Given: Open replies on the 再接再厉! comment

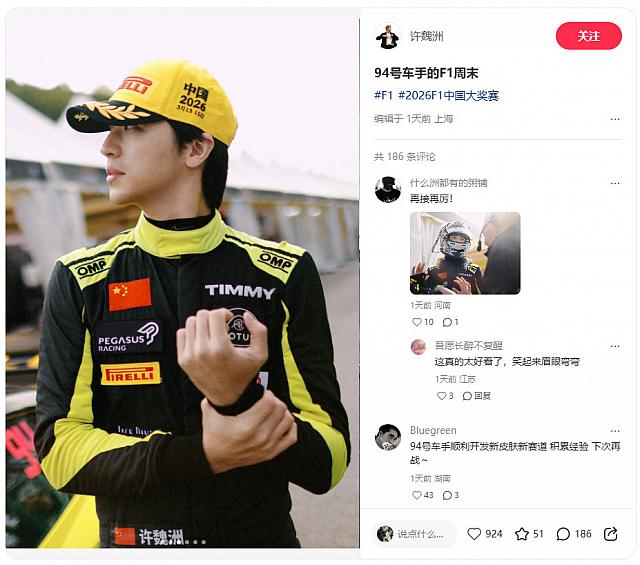Looking at the screenshot, I should (447, 322).
